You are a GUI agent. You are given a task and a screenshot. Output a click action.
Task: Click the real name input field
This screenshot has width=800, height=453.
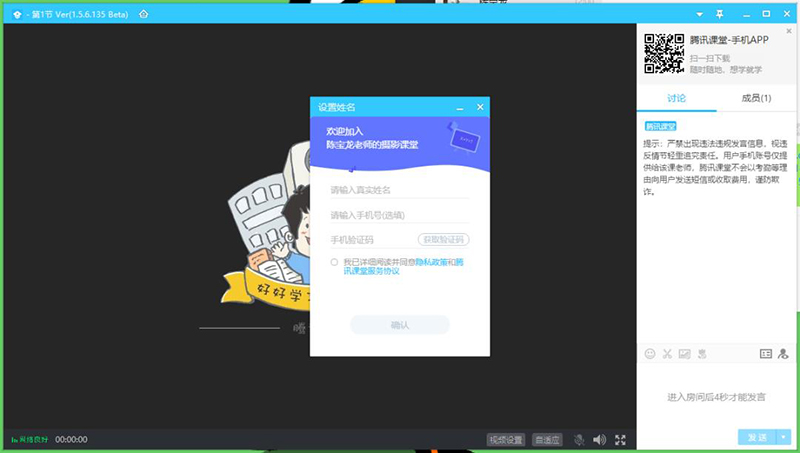(399, 190)
